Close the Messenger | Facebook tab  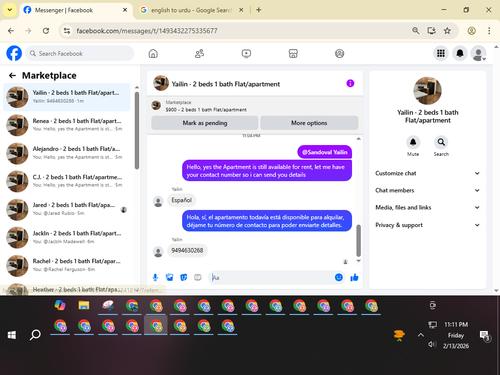click(x=125, y=10)
